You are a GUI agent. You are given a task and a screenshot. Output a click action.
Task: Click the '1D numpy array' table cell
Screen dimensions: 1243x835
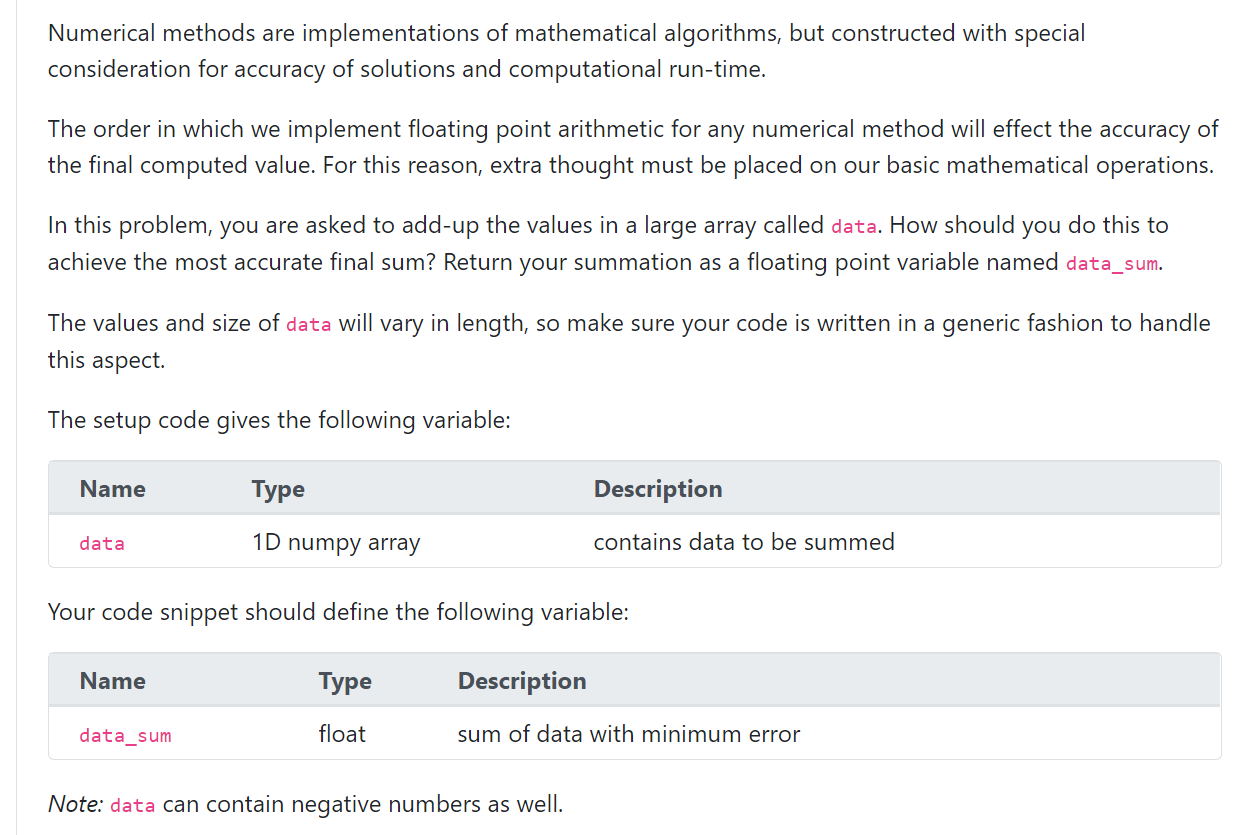click(336, 543)
